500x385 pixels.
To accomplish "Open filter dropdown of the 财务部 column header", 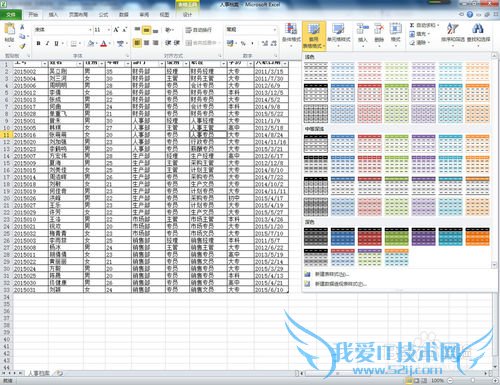I will coord(161,63).
